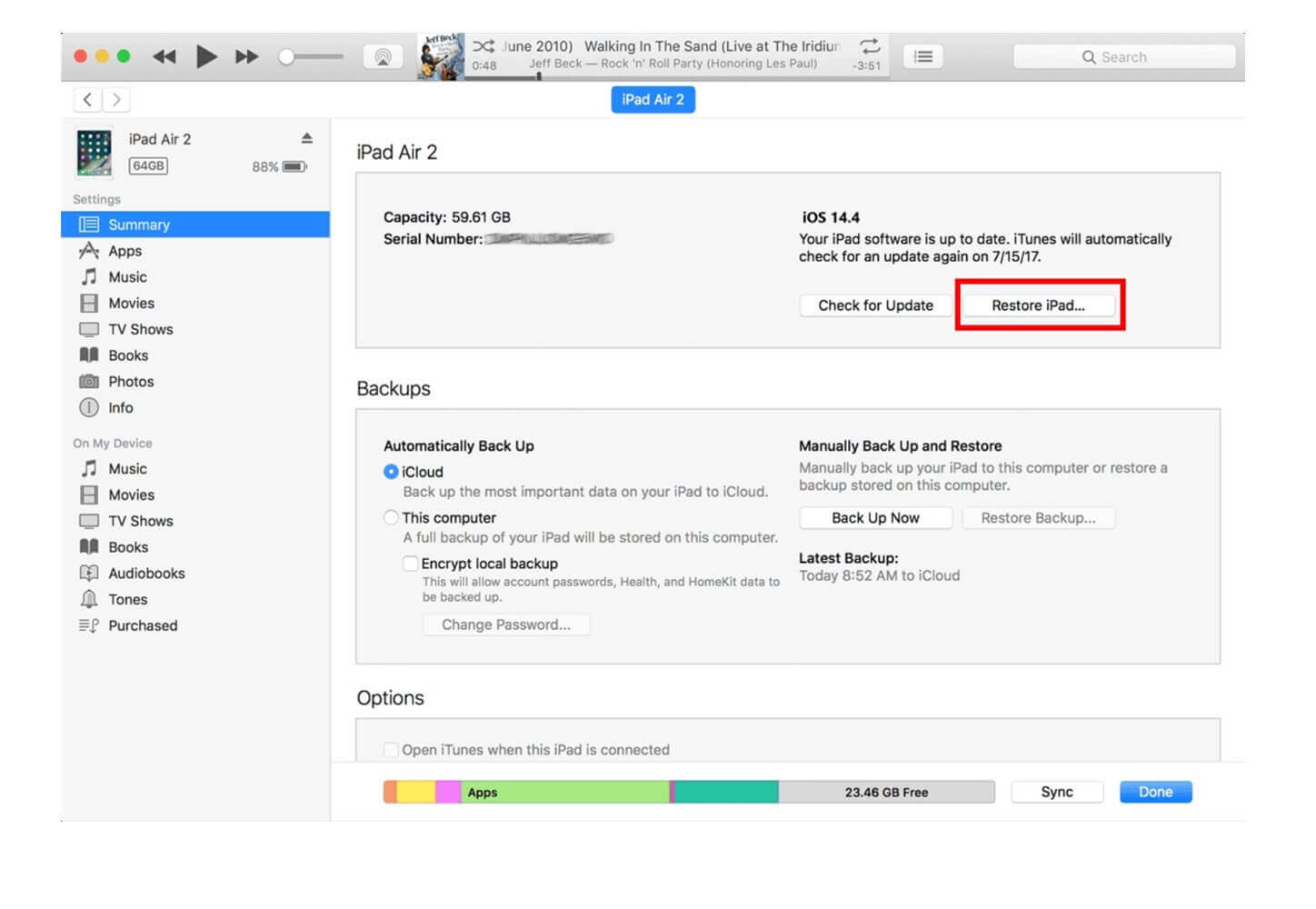Select Movies under On My Device
The image size is (1316, 909).
tap(195, 495)
